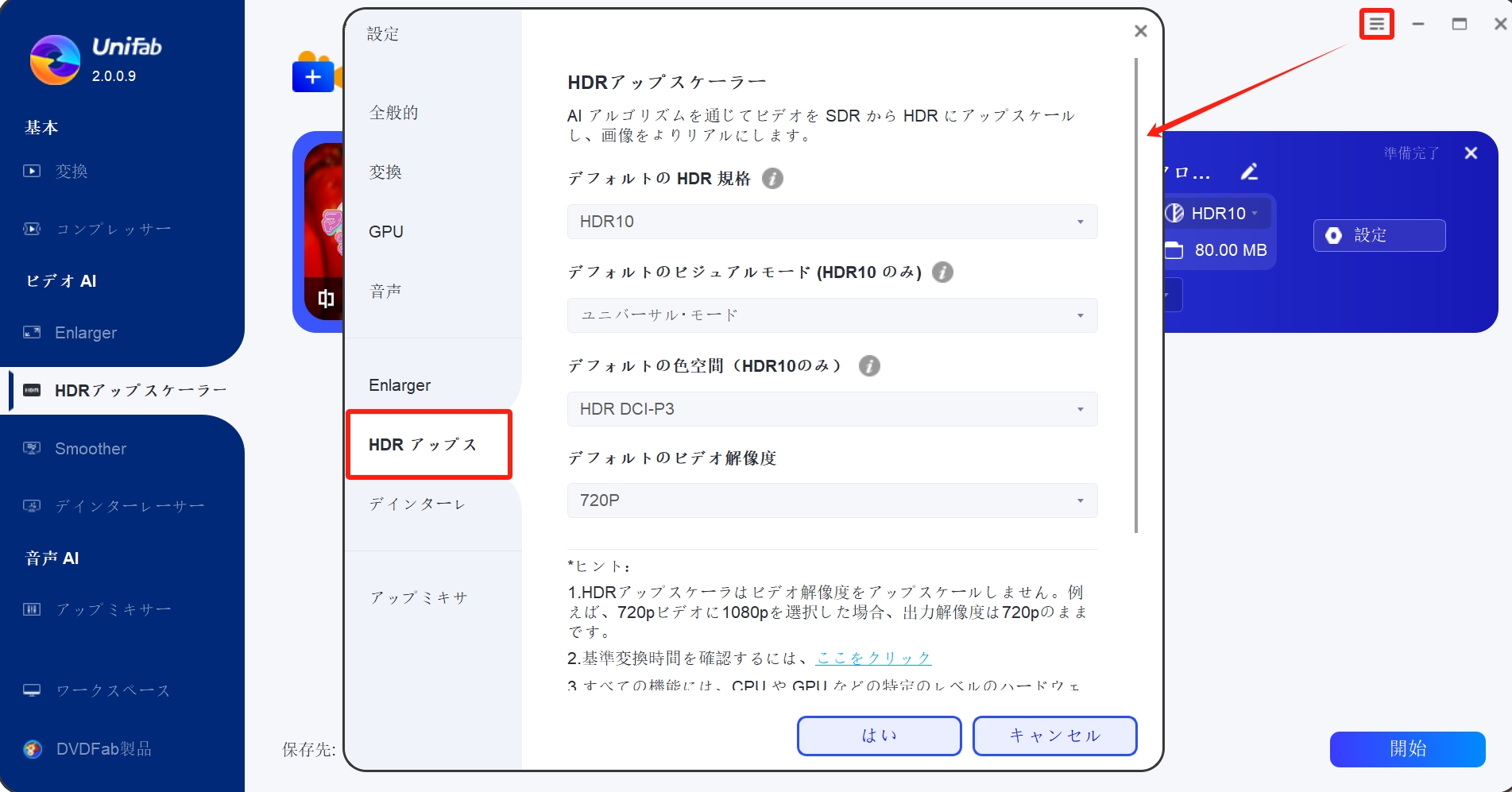The image size is (1512, 792).
Task: Click the HDRアップスケーラー sidebar icon
Action: tap(32, 390)
